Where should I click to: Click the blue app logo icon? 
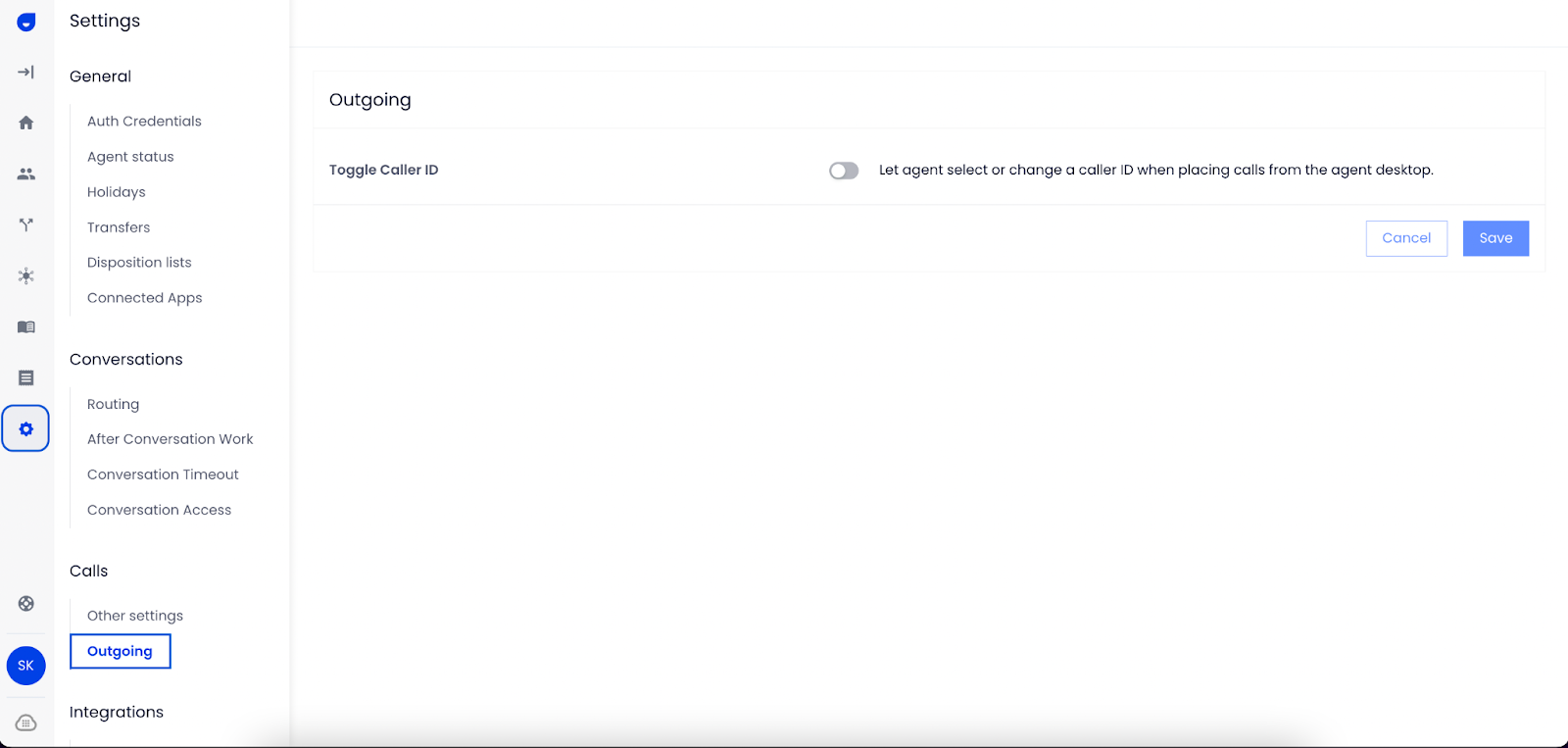click(x=26, y=22)
